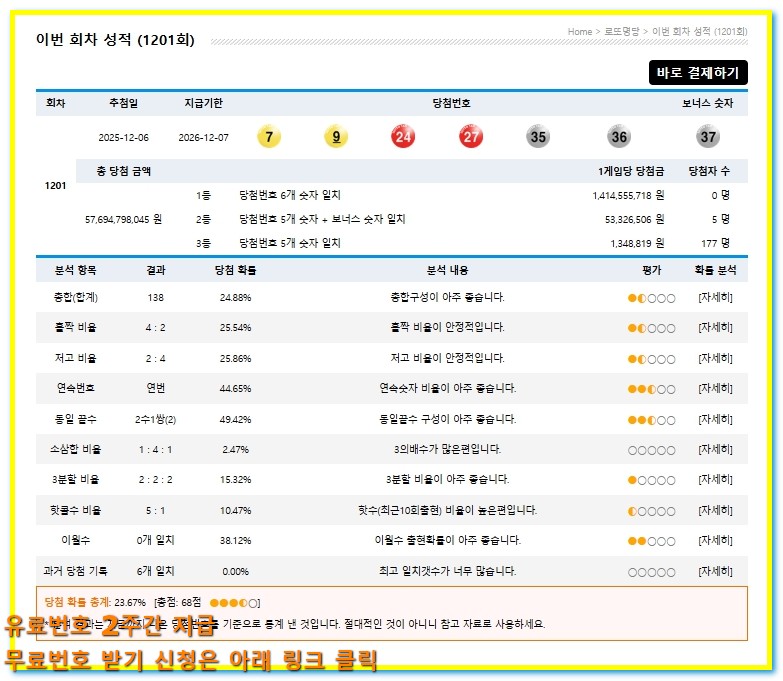Click the 당첨 확률 column header
This screenshot has height=681, width=783.
[x=235, y=270]
